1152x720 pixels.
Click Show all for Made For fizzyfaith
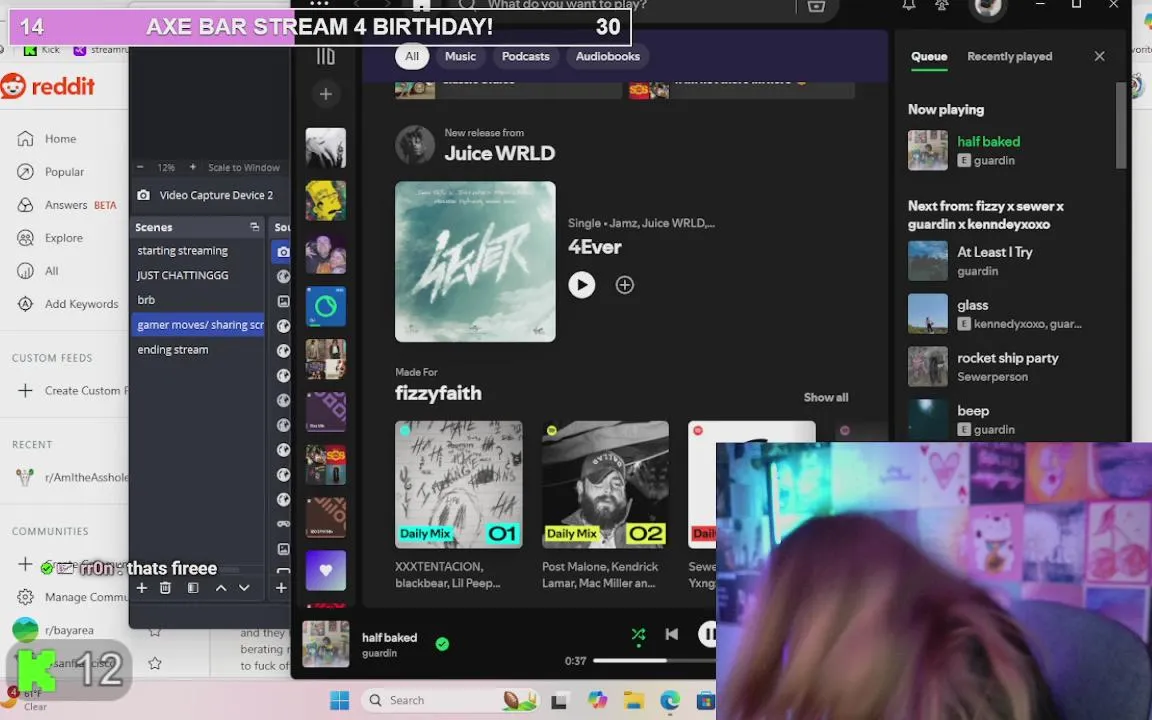(x=826, y=397)
